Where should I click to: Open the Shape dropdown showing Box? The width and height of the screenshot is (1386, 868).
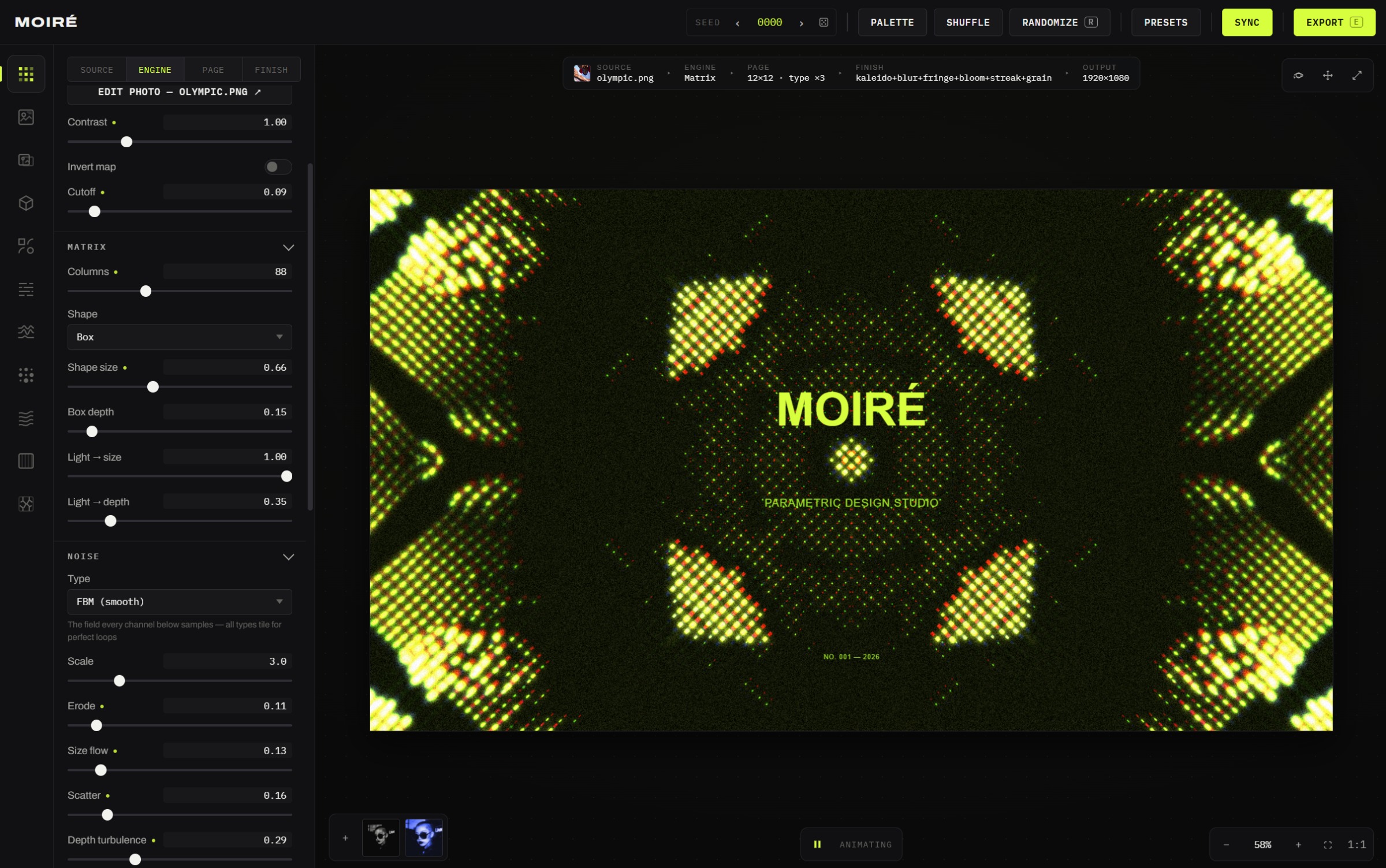point(180,337)
